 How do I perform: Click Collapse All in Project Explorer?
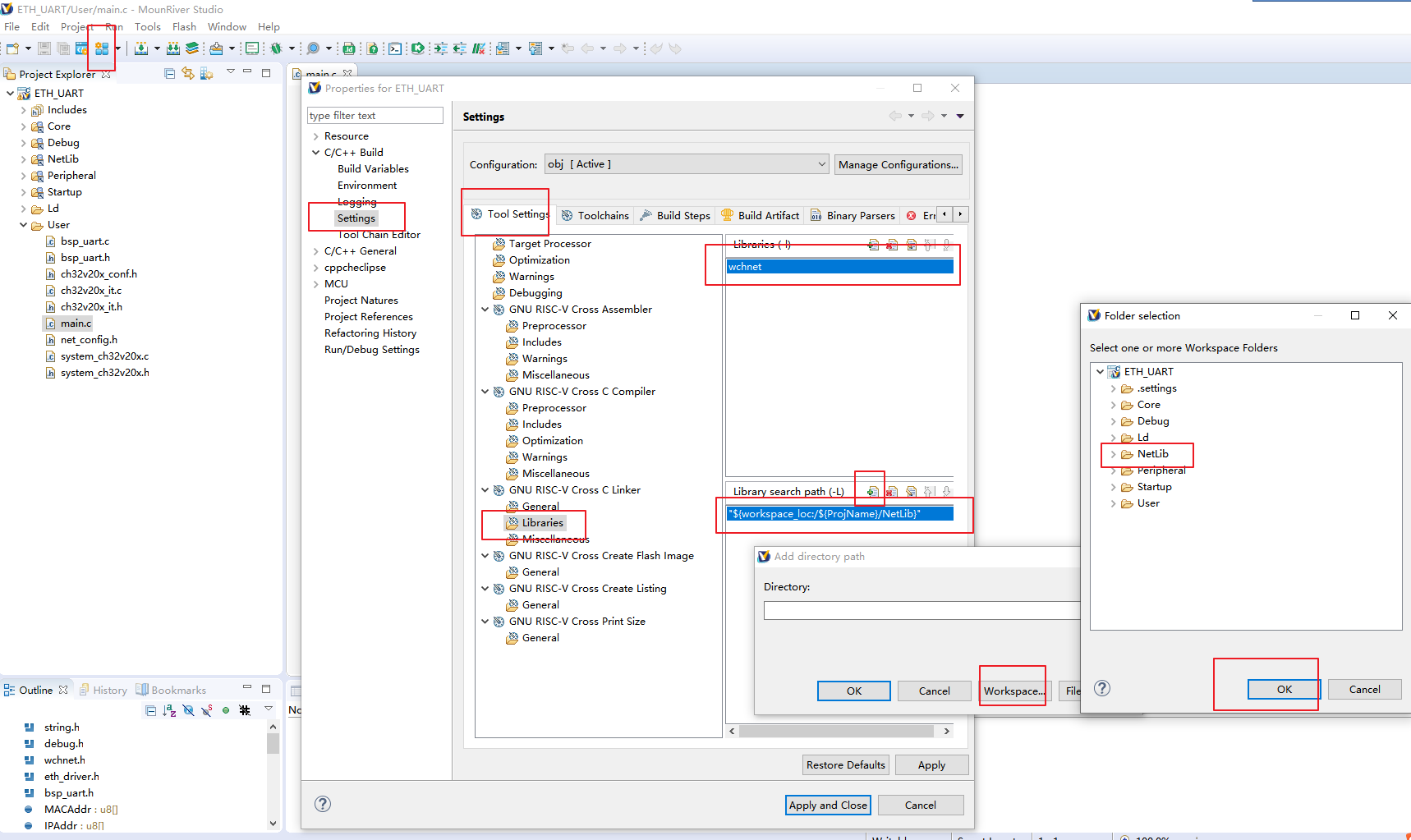[170, 74]
